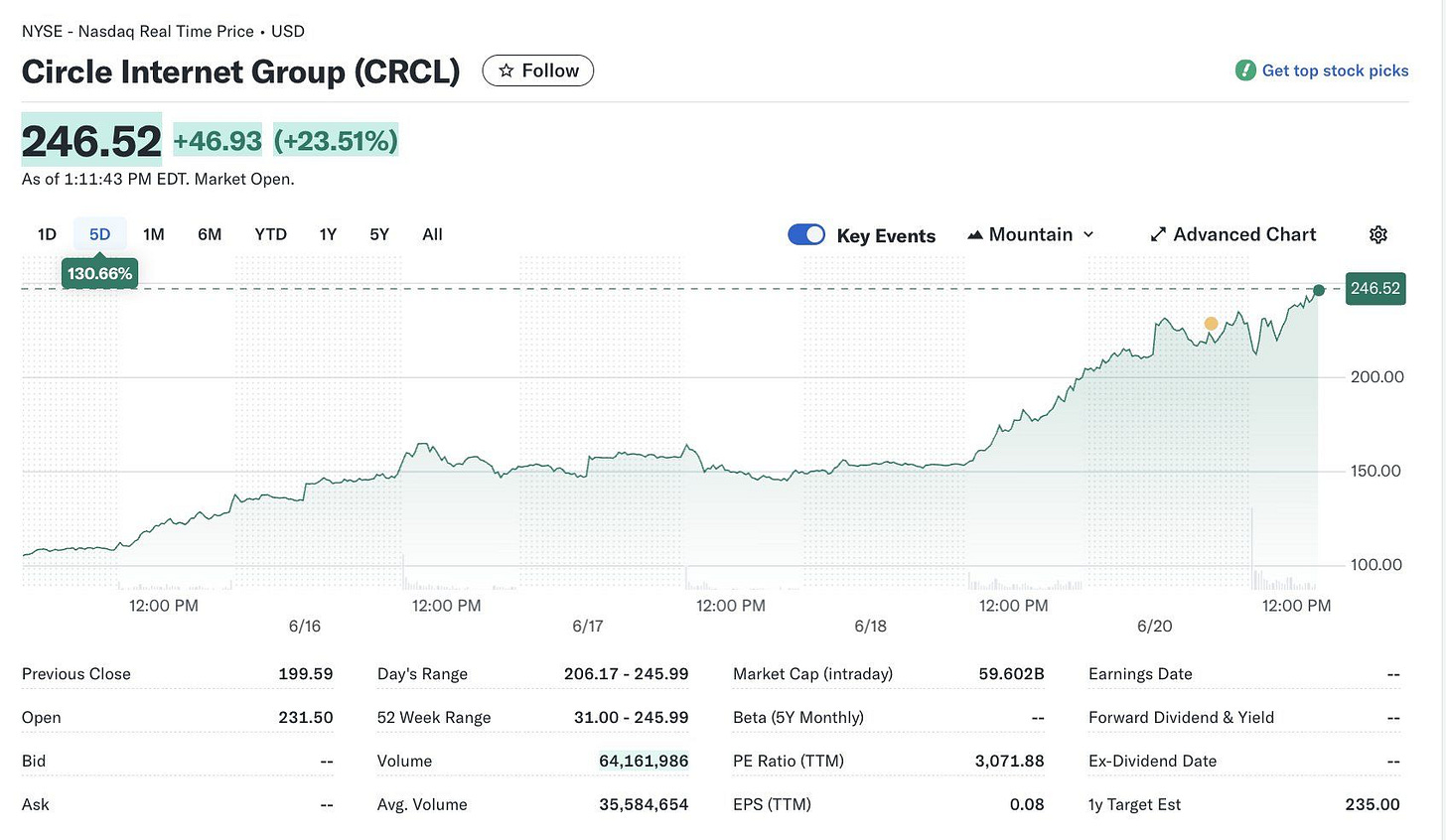Image resolution: width=1446 pixels, height=840 pixels.
Task: Click the Bid label
Action: (x=34, y=762)
